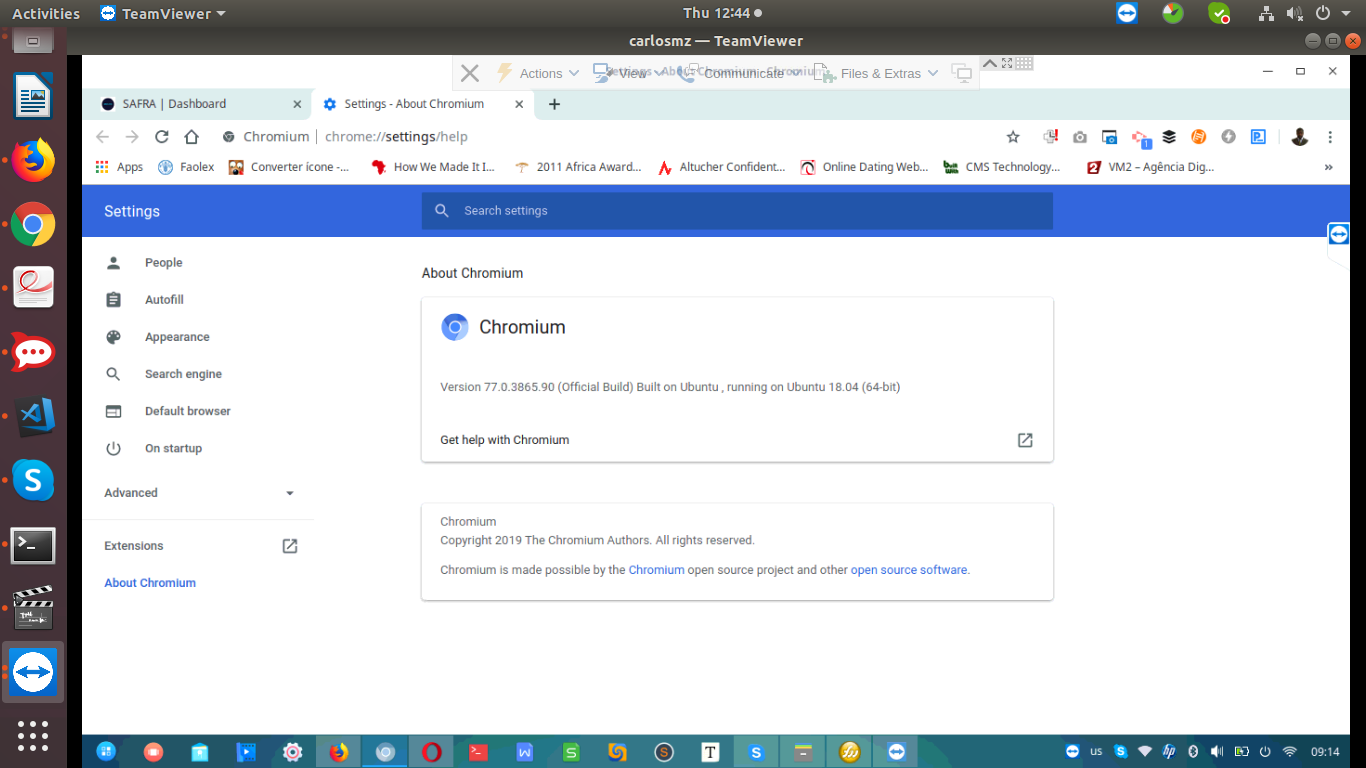Show more bookmarks with the overflow chevron
1366x768 pixels.
[x=1328, y=167]
